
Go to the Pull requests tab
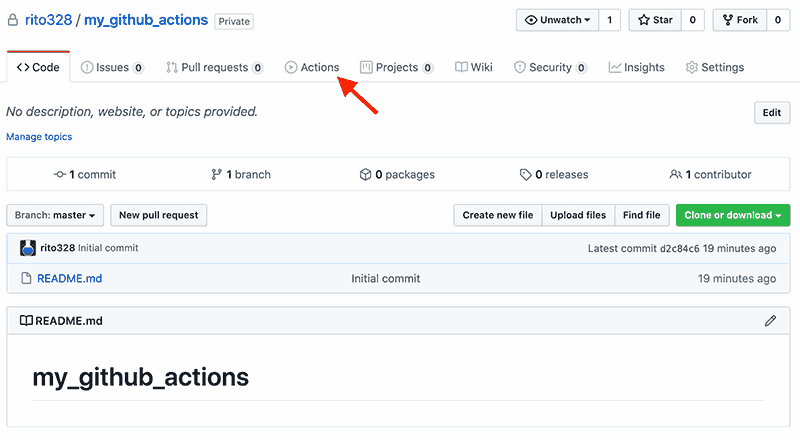[214, 68]
